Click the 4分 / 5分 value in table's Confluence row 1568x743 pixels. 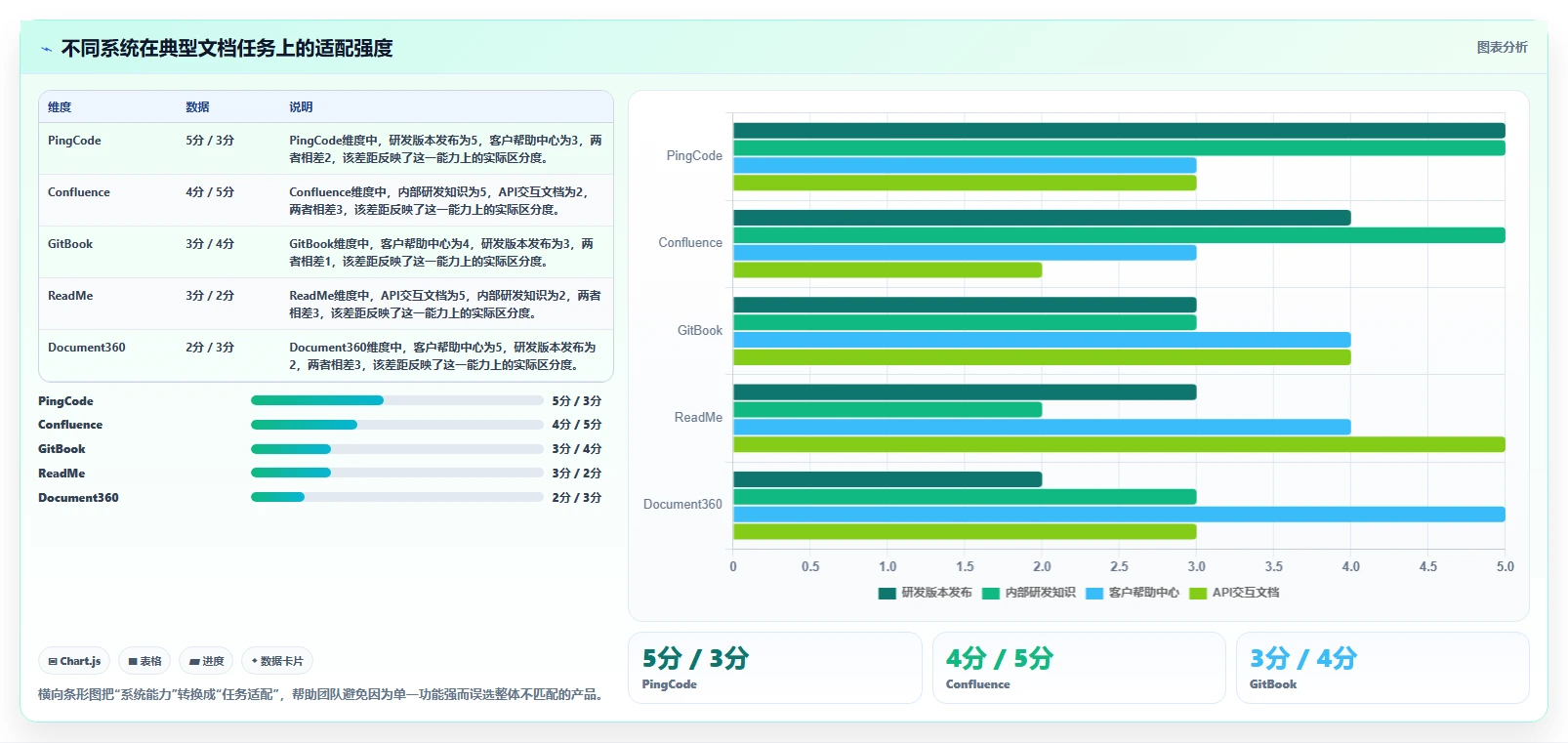(x=210, y=192)
